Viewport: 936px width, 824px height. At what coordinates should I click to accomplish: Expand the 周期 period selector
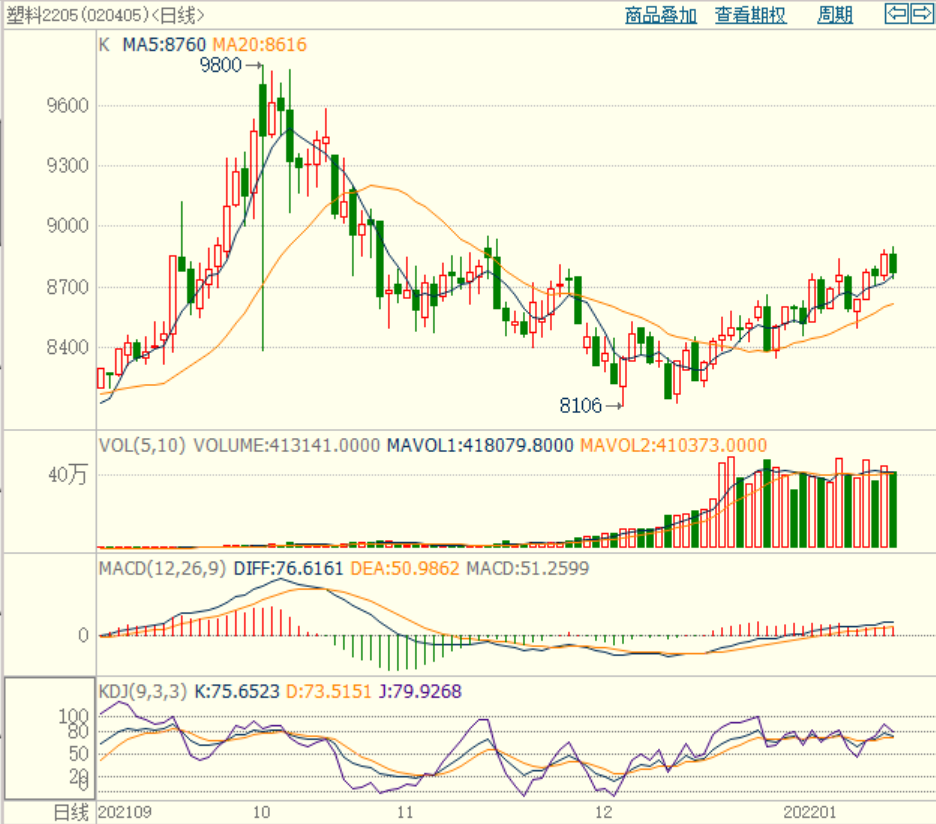(x=835, y=15)
